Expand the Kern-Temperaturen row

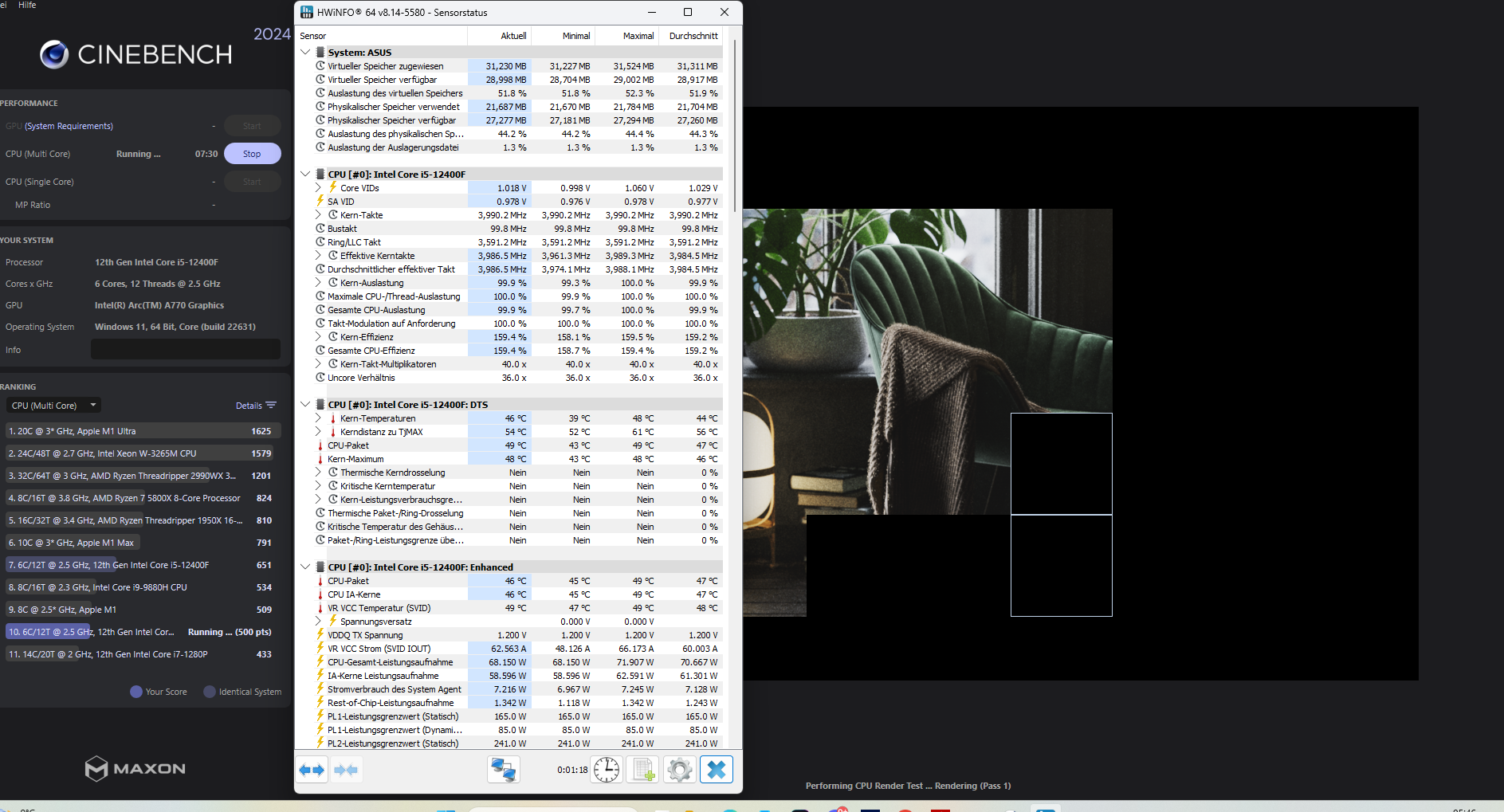318,418
